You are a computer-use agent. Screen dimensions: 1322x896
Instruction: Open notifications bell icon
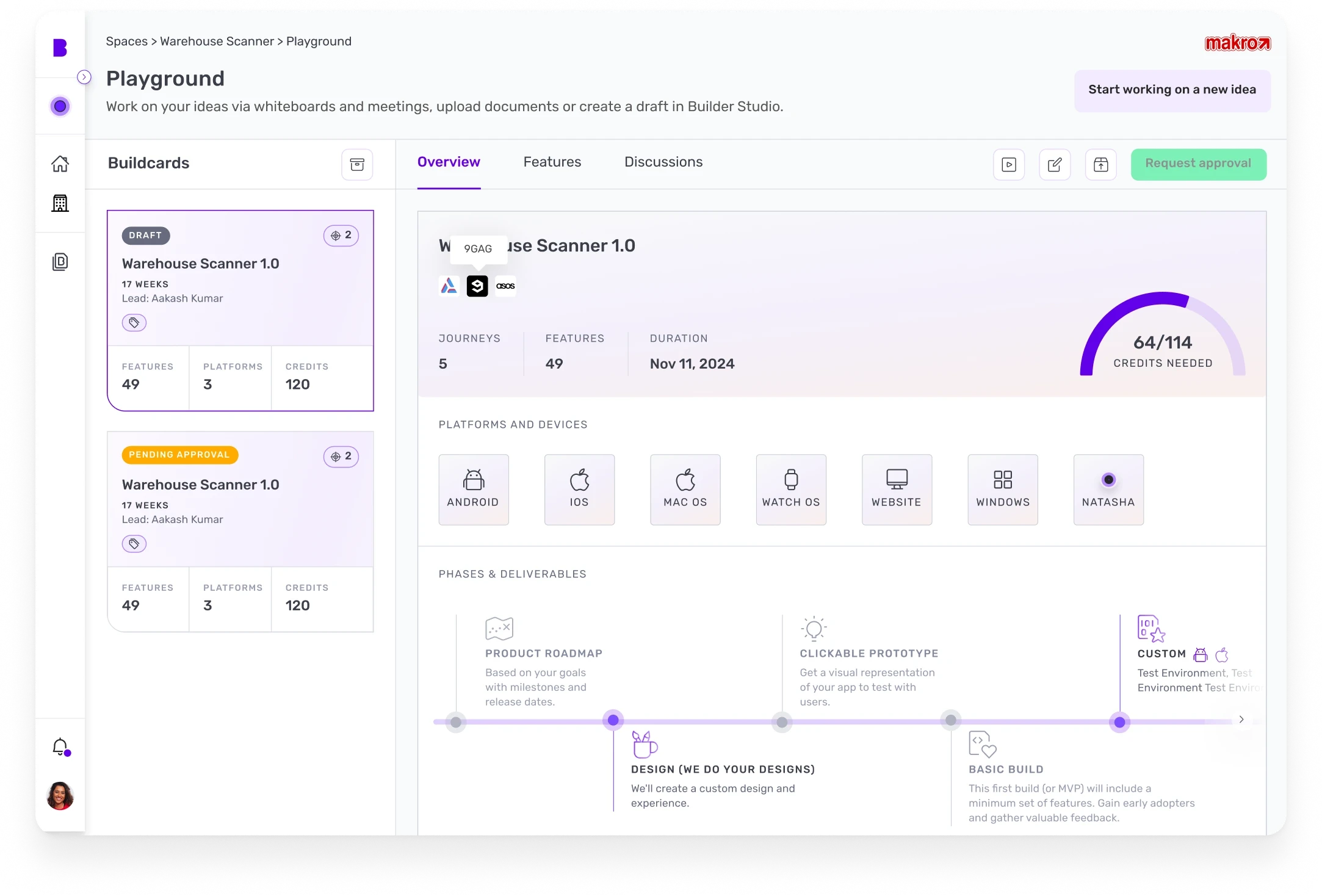click(x=60, y=747)
